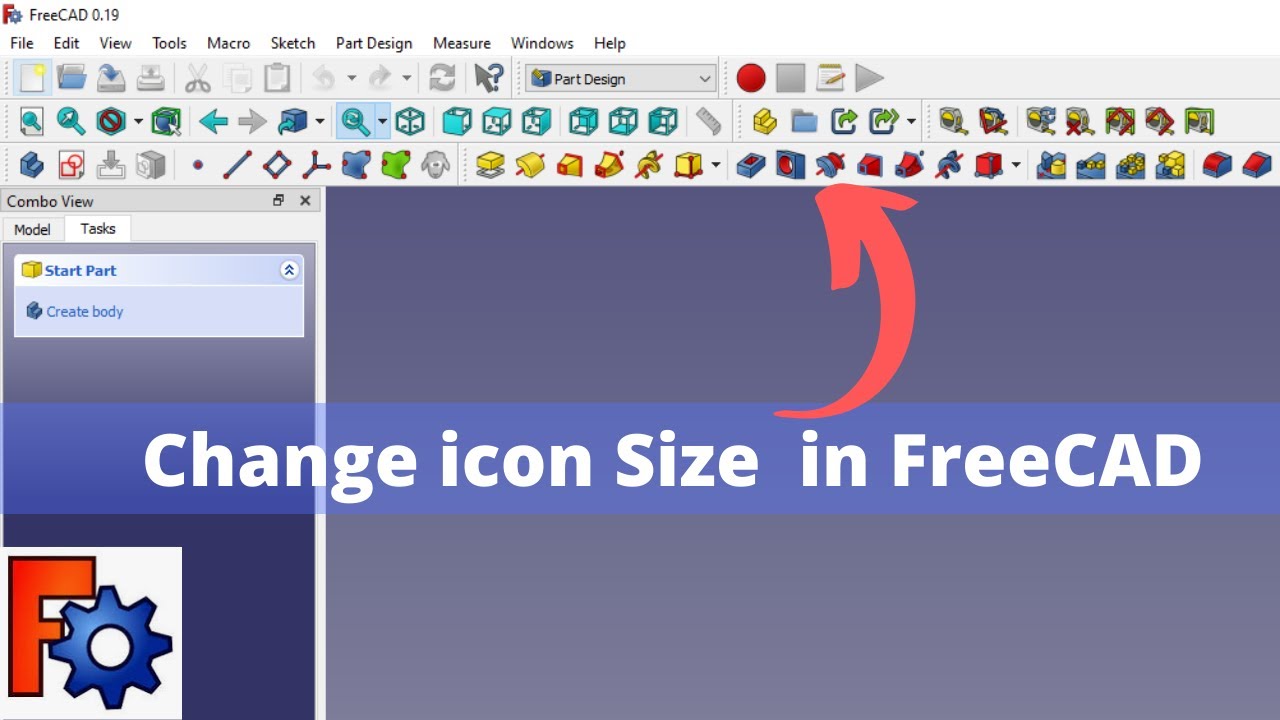Click the What's This help cursor icon
The width and height of the screenshot is (1280, 720).
488,78
